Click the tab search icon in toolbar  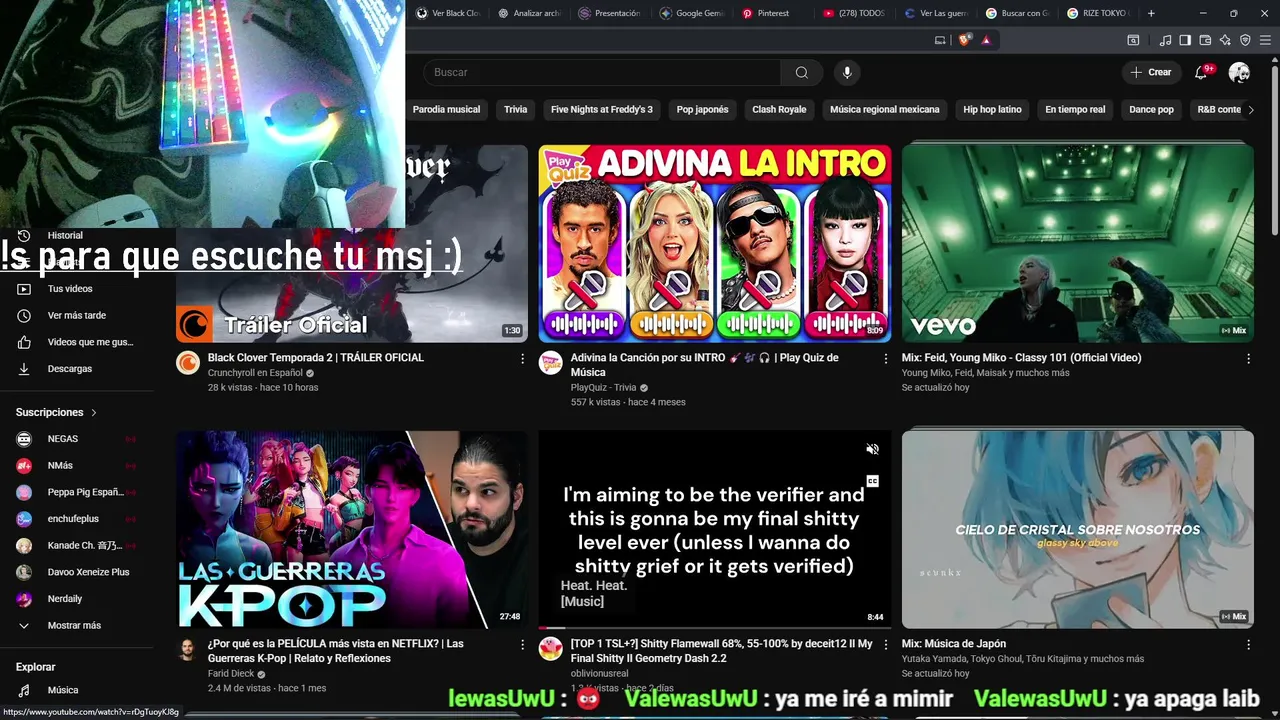pyautogui.click(x=1133, y=40)
